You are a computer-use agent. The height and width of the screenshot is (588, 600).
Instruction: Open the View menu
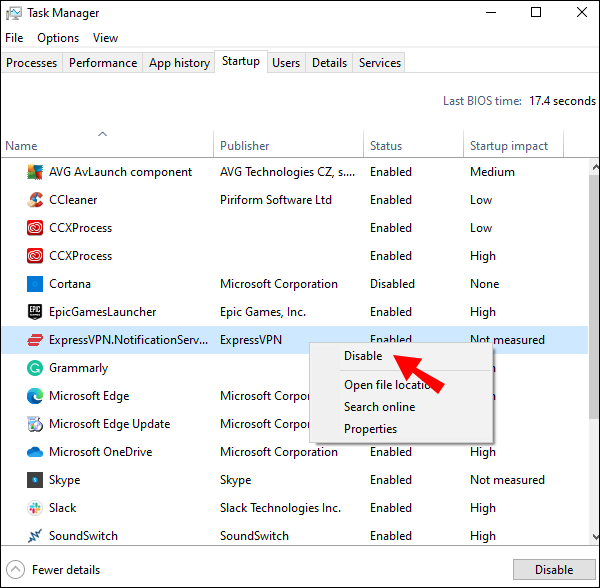(105, 38)
